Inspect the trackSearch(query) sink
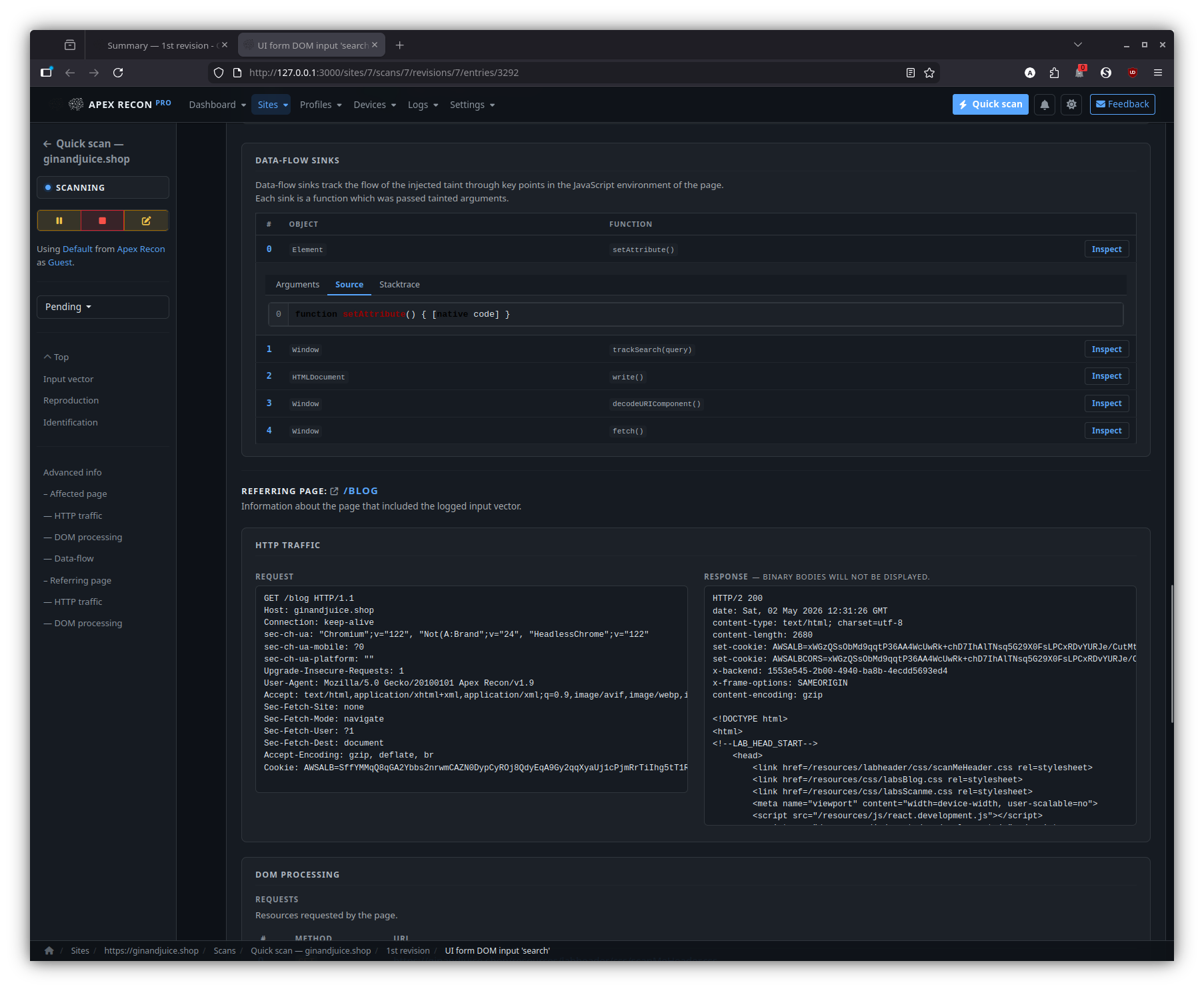The width and height of the screenshot is (1204, 991). [1107, 349]
